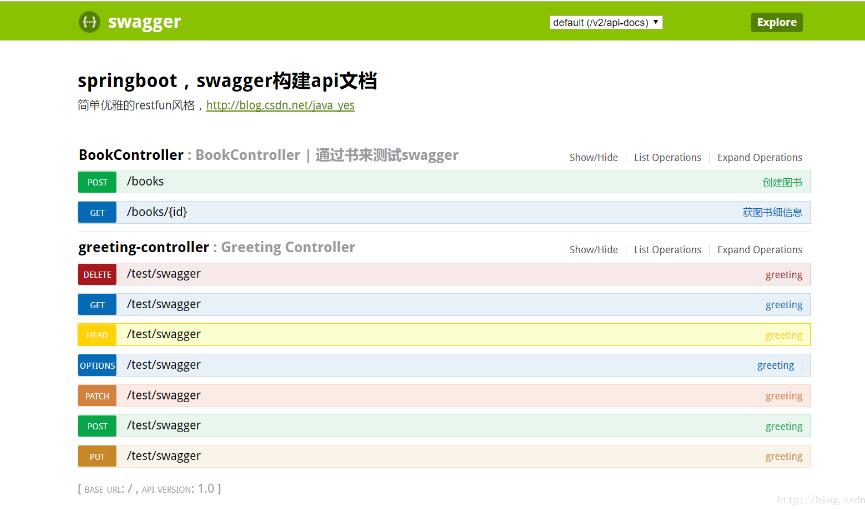Click Expand Operations for greeting-controller
865x509 pixels.
(760, 250)
